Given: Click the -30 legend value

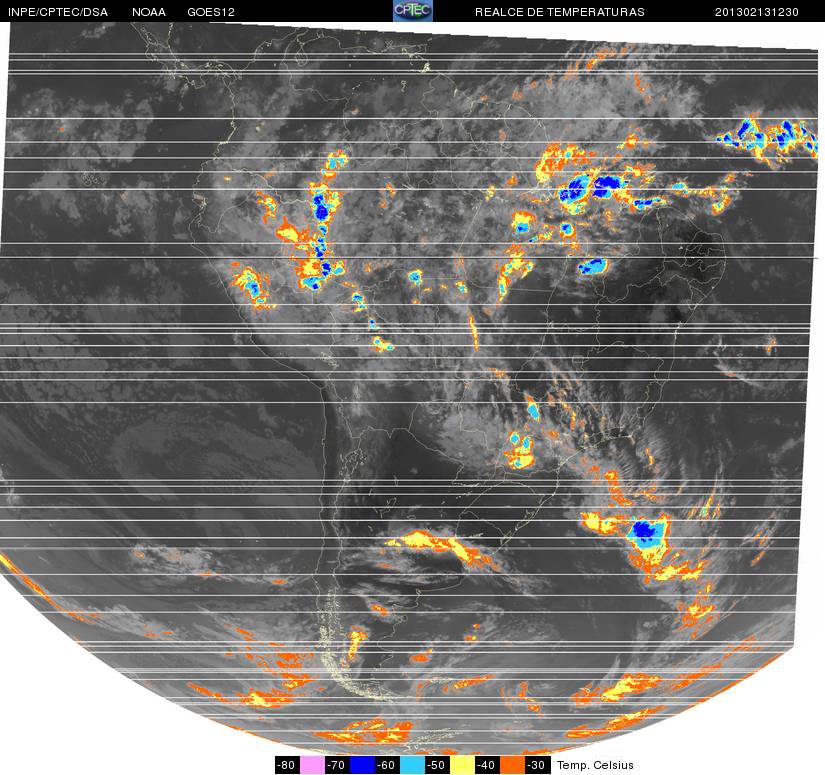Looking at the screenshot, I should 538,765.
